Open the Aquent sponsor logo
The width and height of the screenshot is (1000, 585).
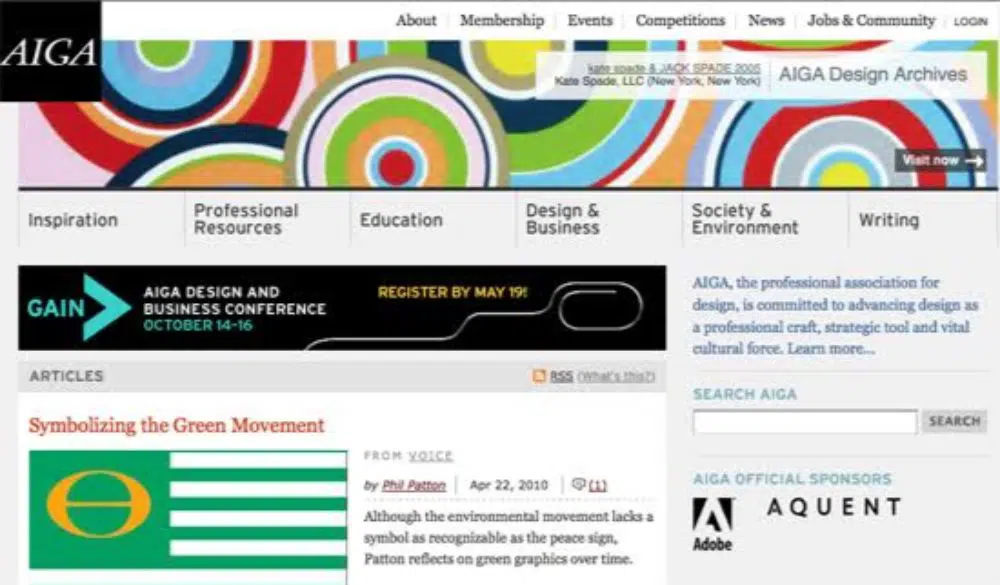[x=833, y=508]
